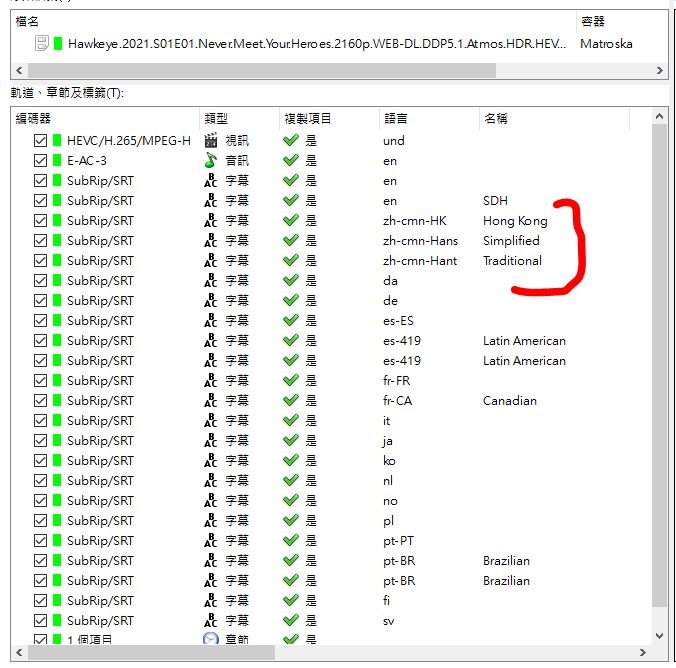Click the right arrow of the tracks horizontal scrollbar

click(643, 652)
